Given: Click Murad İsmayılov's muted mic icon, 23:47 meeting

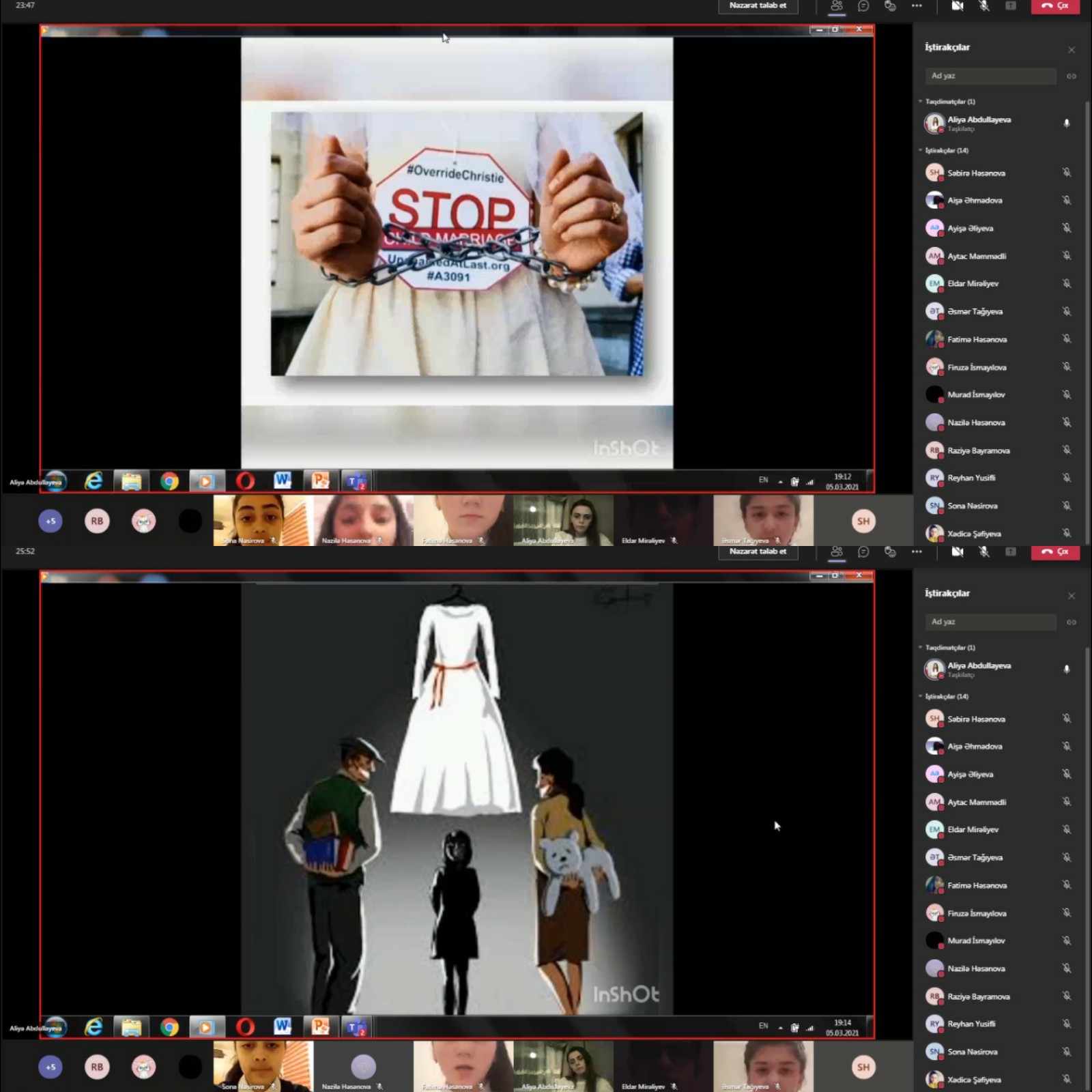Looking at the screenshot, I should [x=1067, y=394].
